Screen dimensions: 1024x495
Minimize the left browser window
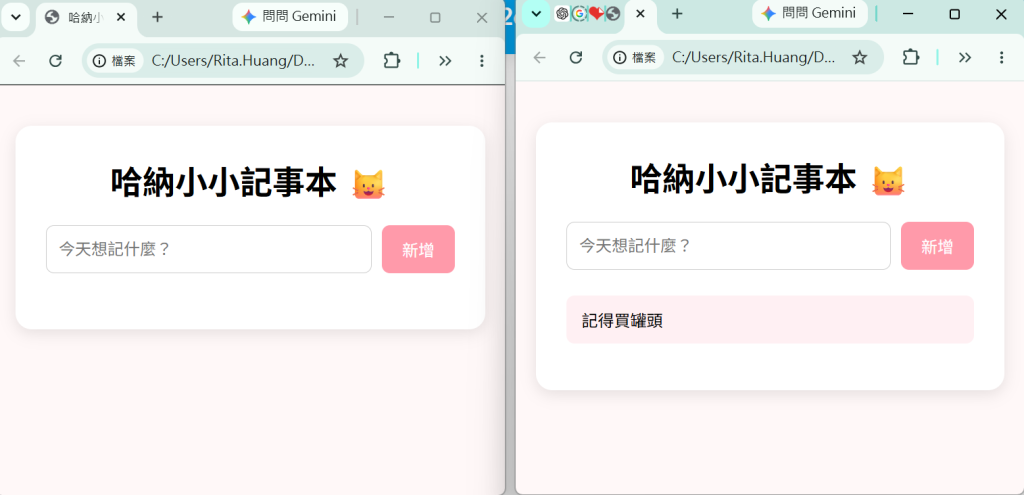pyautogui.click(x=389, y=18)
